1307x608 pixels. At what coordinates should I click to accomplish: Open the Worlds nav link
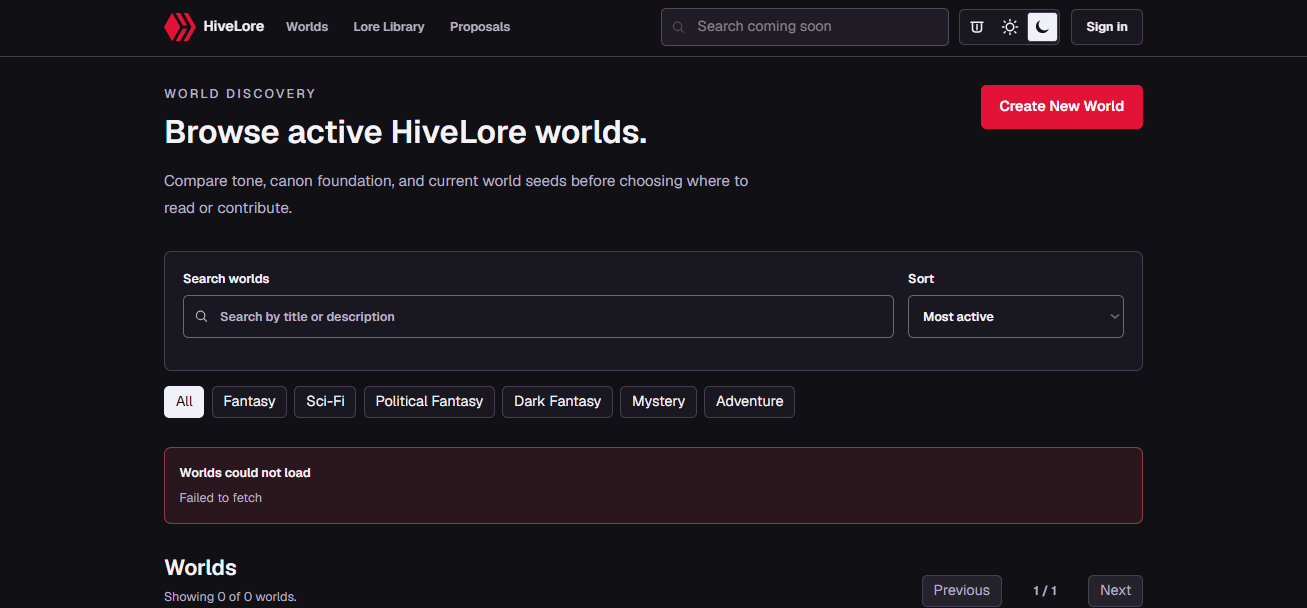point(307,27)
